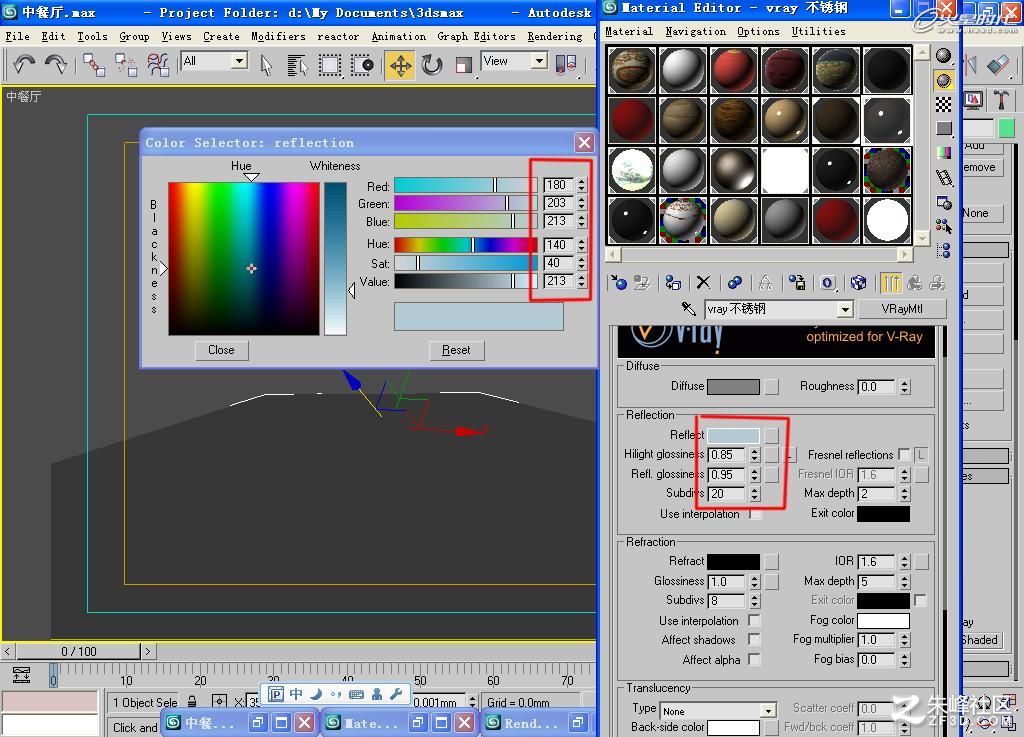Adjust the Roughness spinner
Viewport: 1024px width, 737px height.
pos(904,386)
